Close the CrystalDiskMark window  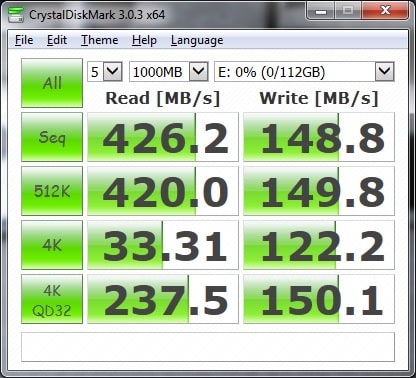click(x=385, y=11)
